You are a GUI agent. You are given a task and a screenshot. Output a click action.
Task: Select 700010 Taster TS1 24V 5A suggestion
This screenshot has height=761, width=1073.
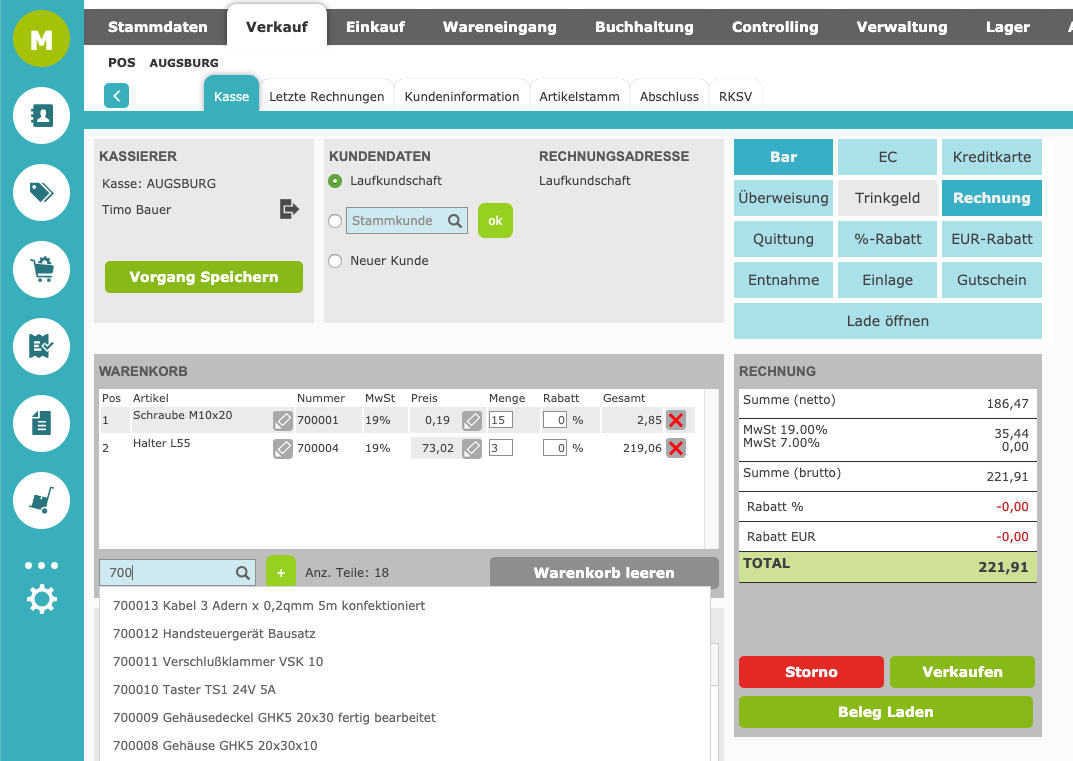click(194, 690)
